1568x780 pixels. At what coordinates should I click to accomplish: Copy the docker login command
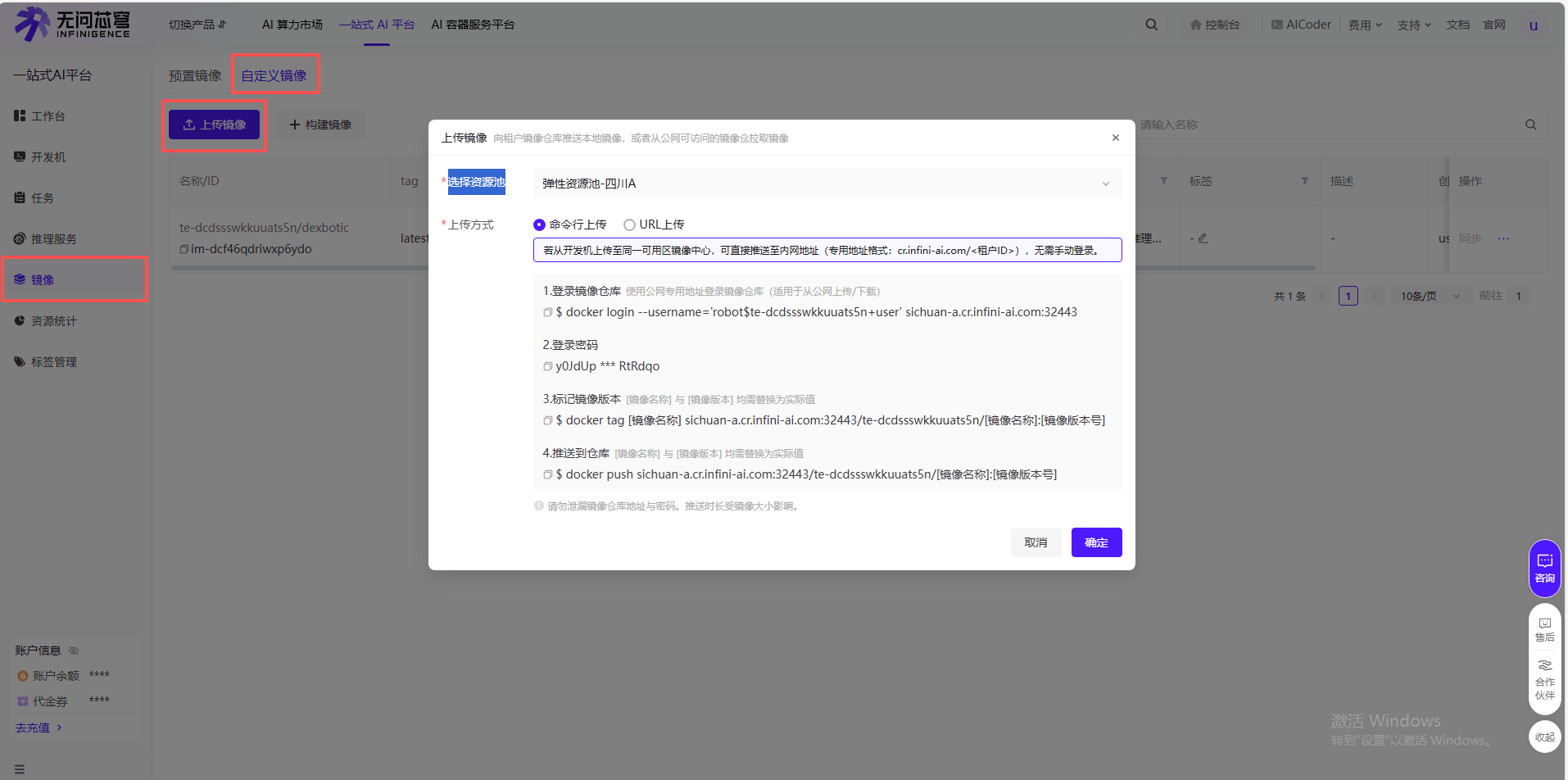[547, 311]
